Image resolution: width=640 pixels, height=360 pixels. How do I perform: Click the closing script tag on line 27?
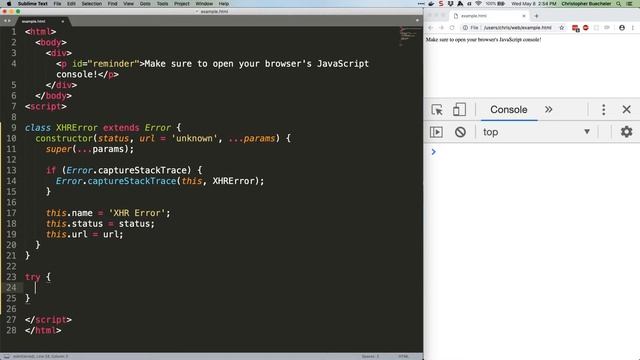pos(48,320)
